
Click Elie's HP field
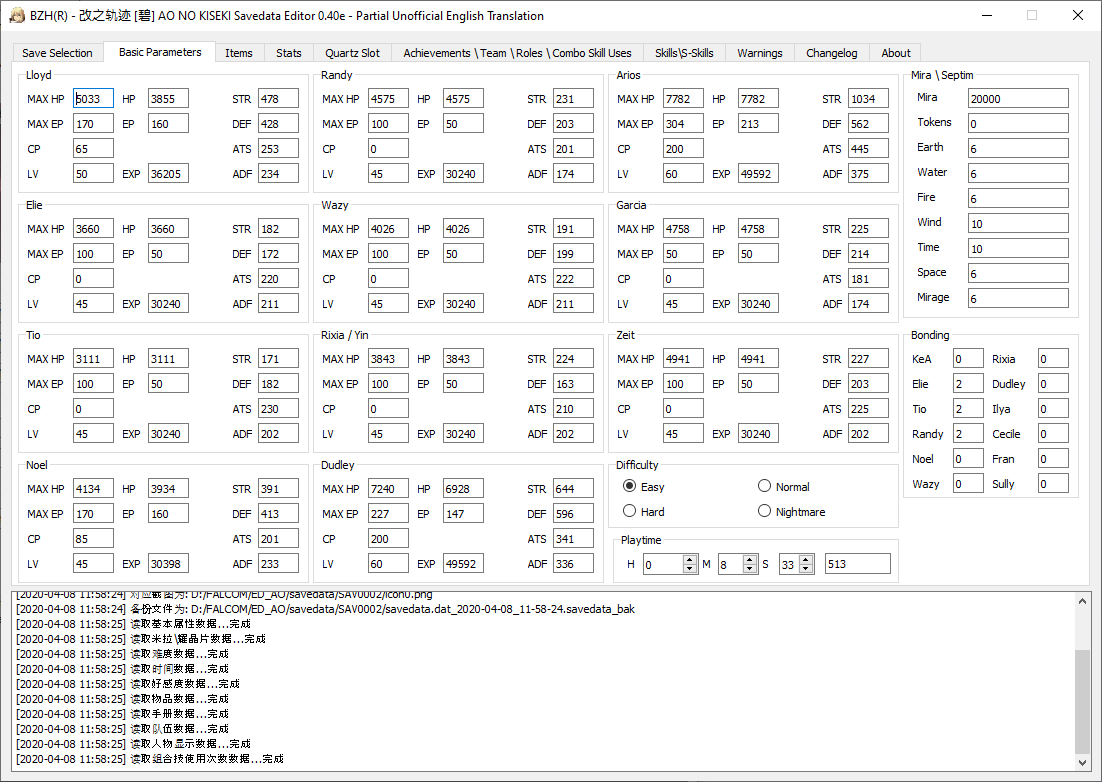coord(168,229)
